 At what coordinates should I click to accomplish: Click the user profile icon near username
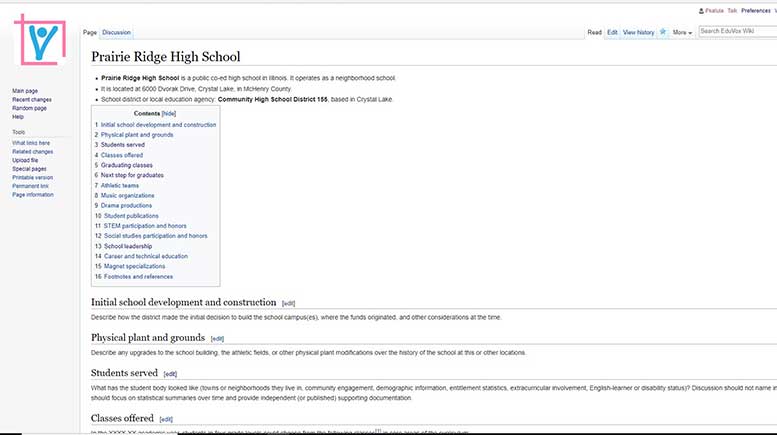pyautogui.click(x=701, y=10)
